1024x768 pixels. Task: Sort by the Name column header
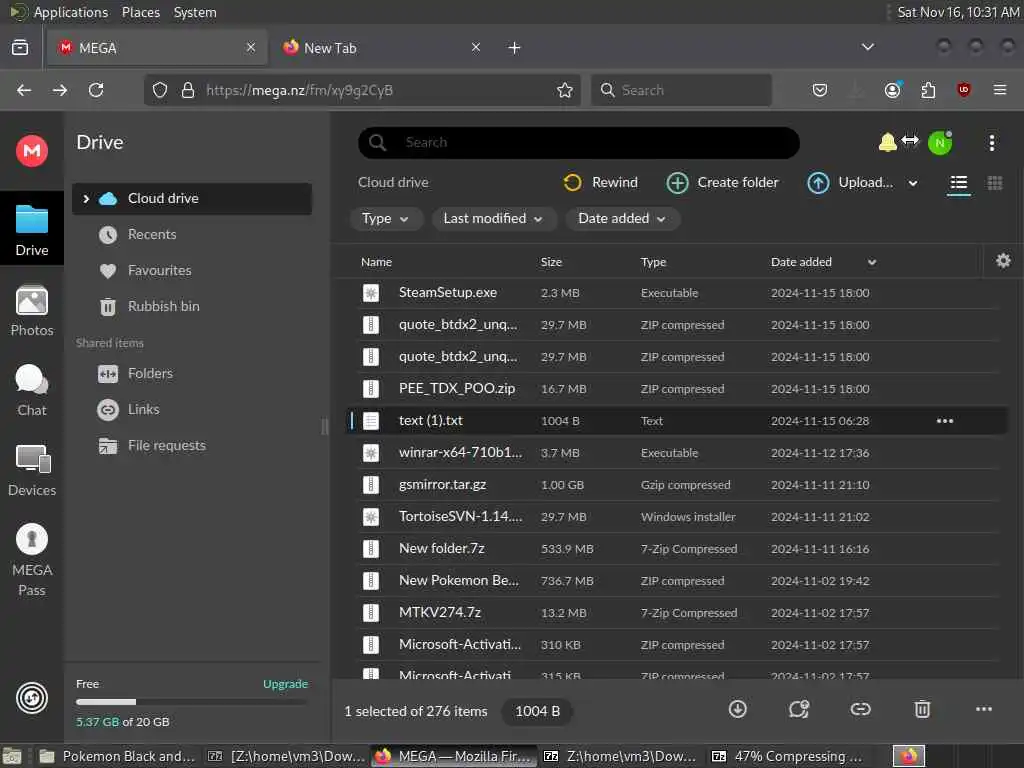point(376,262)
